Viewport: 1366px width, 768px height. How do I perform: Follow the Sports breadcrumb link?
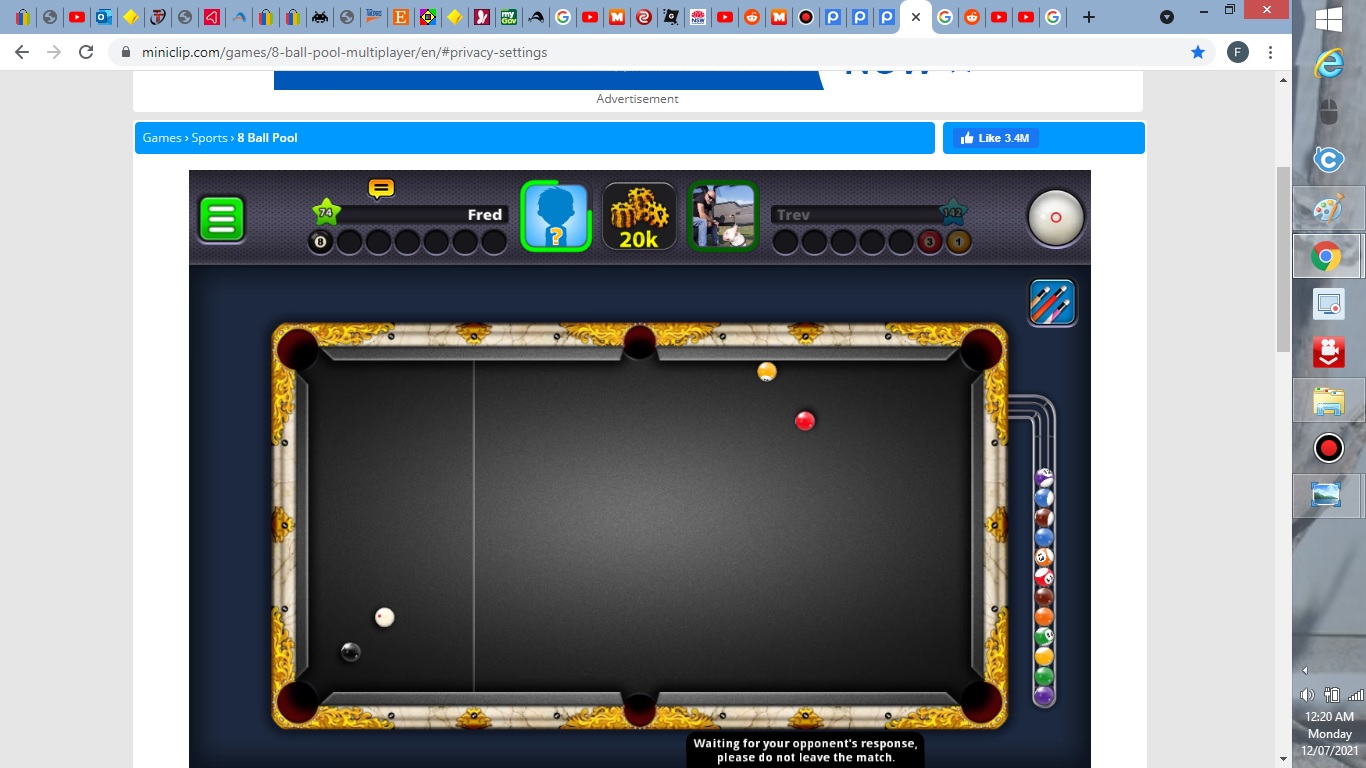point(210,138)
